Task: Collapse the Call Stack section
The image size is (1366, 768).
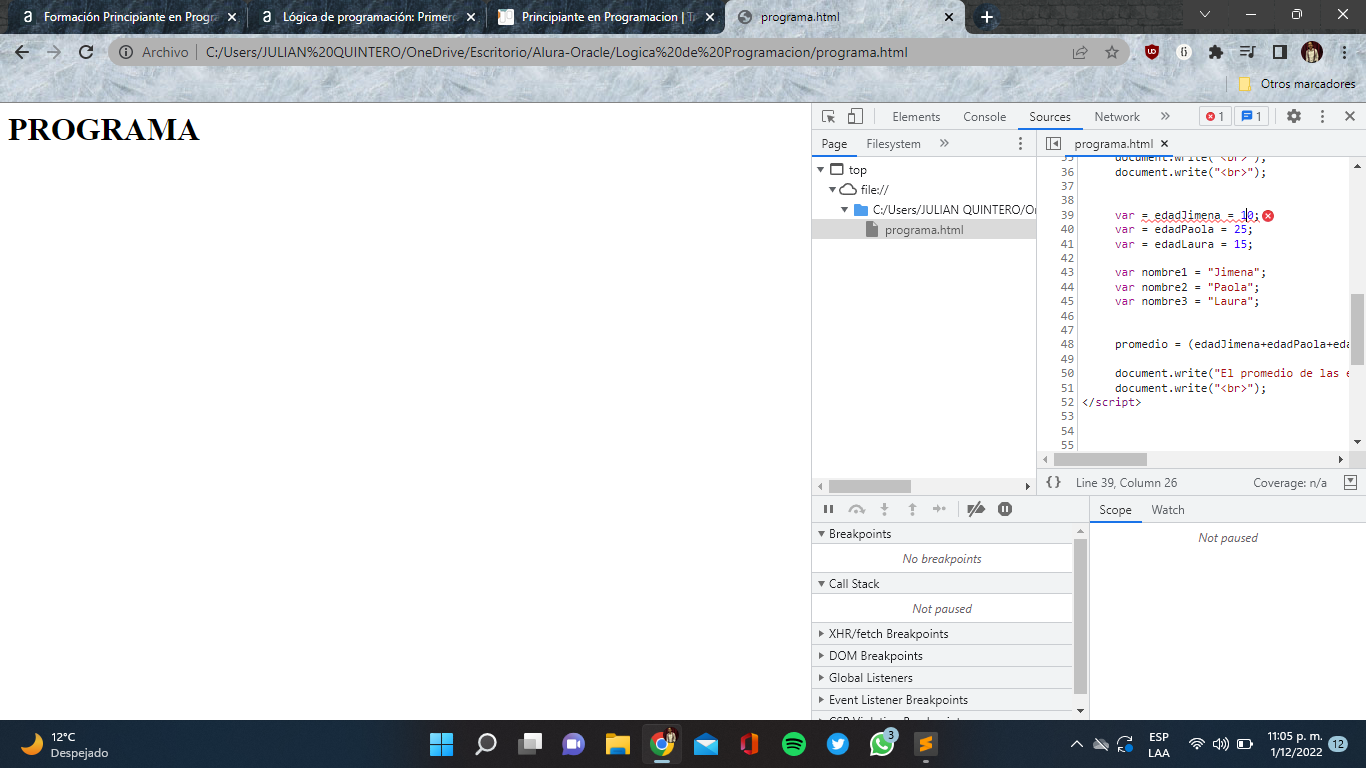Action: (942, 584)
